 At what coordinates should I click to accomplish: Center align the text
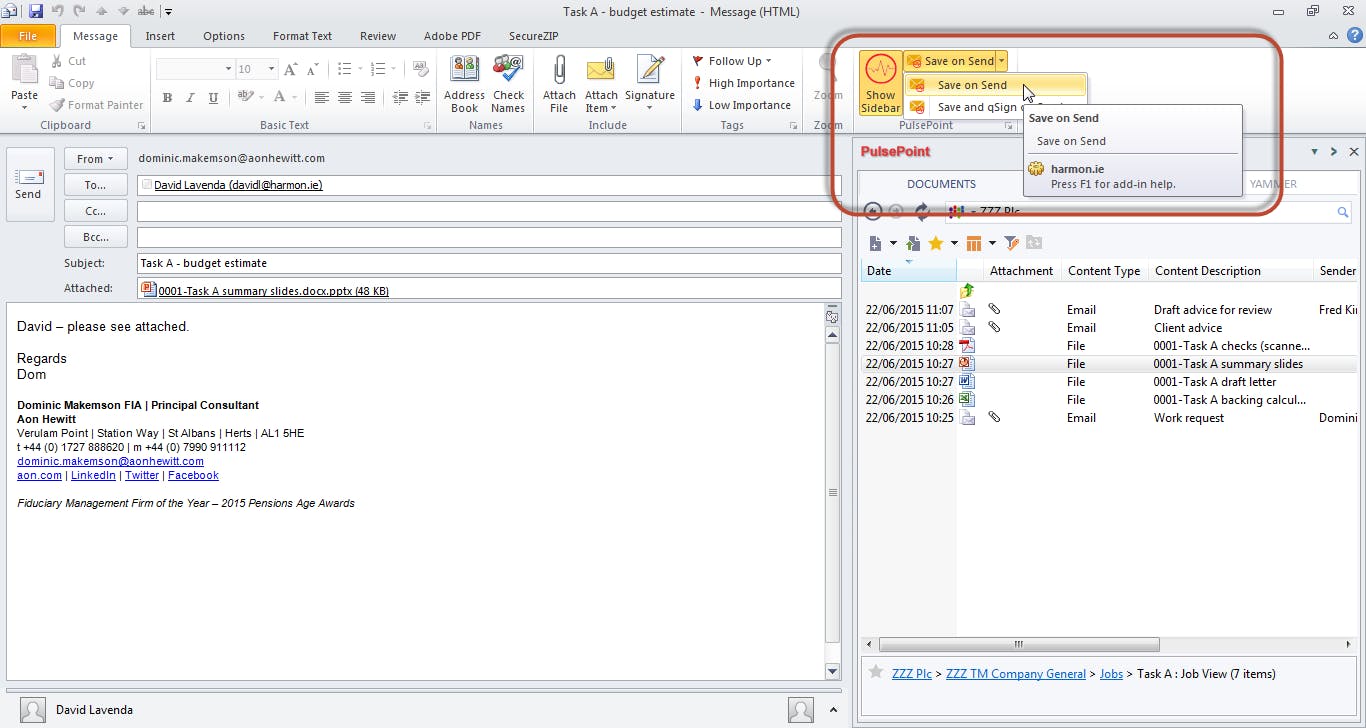(345, 98)
